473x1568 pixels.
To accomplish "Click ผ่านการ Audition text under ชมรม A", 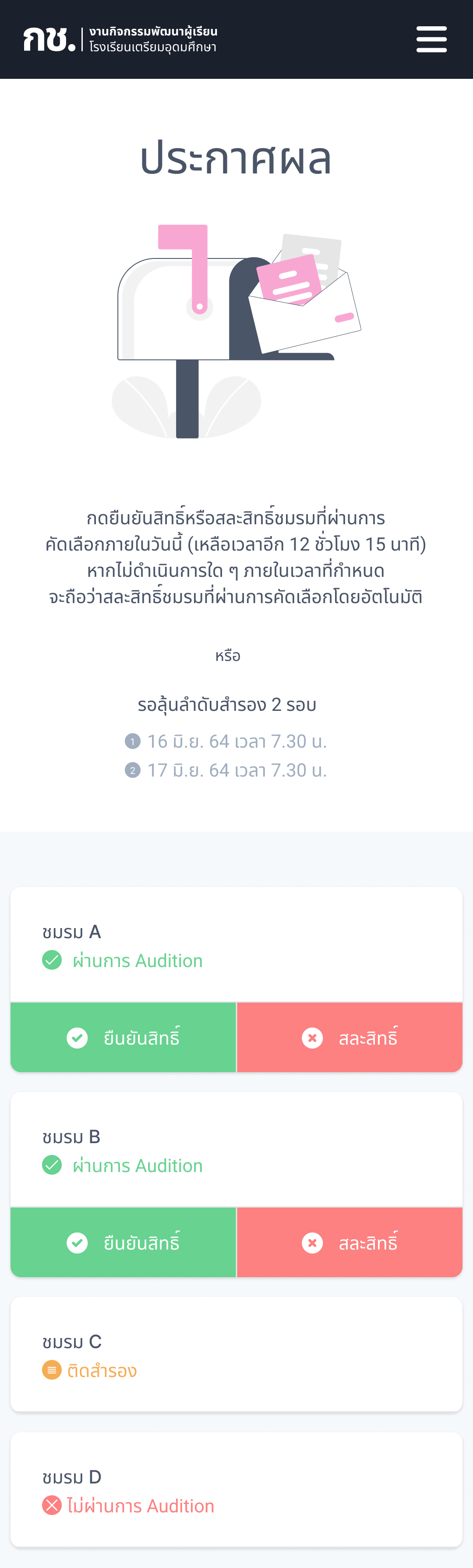I will coord(138,961).
